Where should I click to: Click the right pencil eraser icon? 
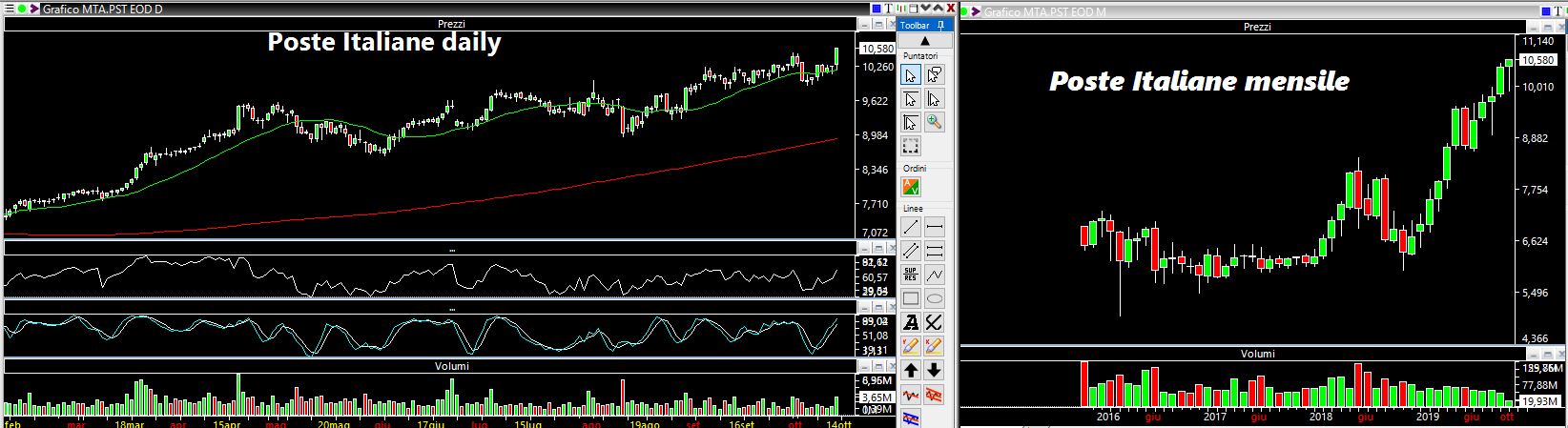tap(935, 346)
